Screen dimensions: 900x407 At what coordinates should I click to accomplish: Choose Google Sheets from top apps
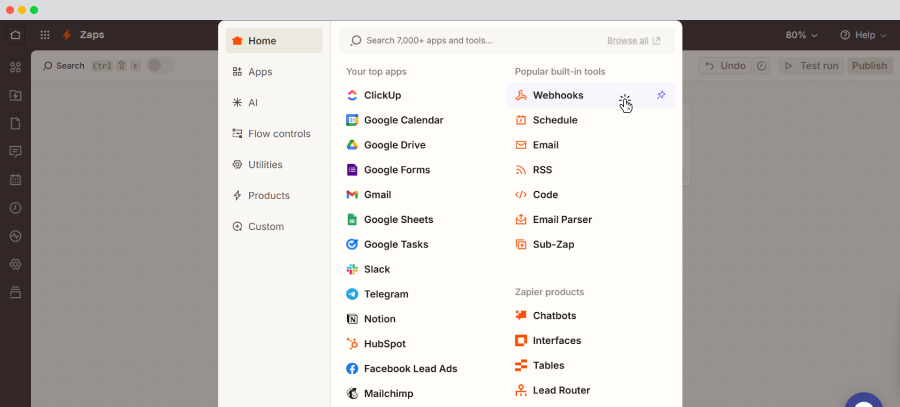pos(397,219)
